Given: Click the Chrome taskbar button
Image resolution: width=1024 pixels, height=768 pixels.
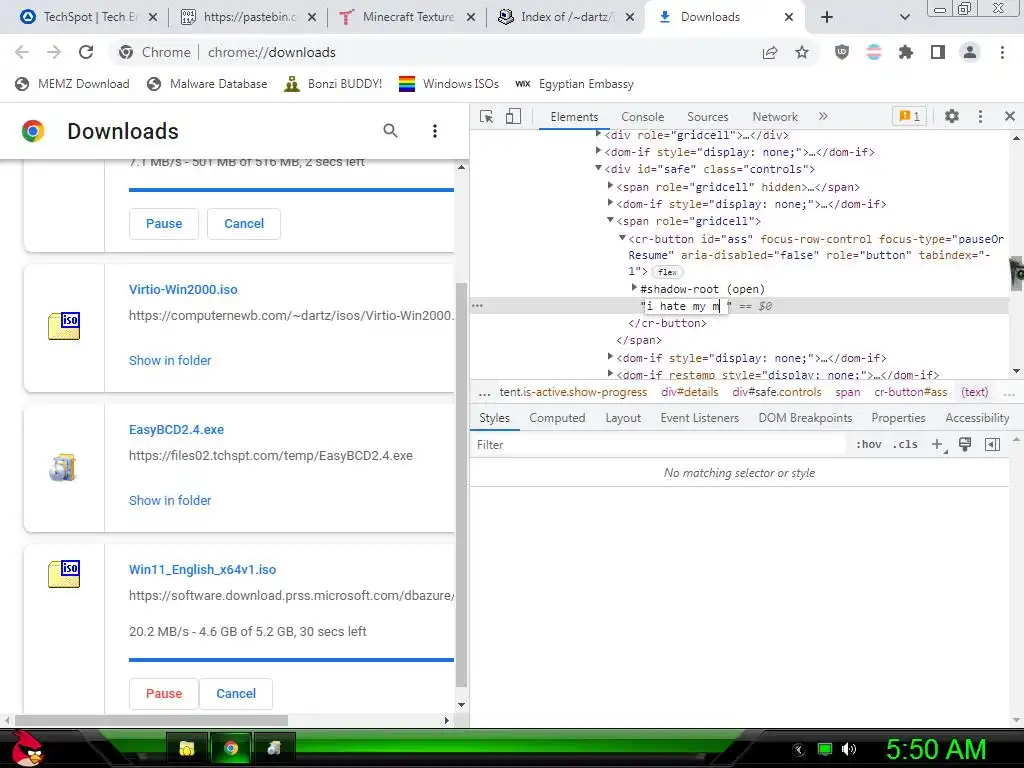Looking at the screenshot, I should (231, 748).
